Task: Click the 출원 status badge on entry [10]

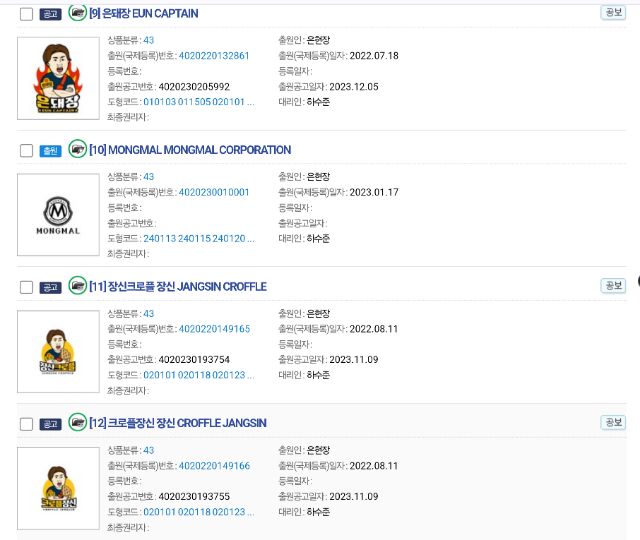Action: (50, 151)
